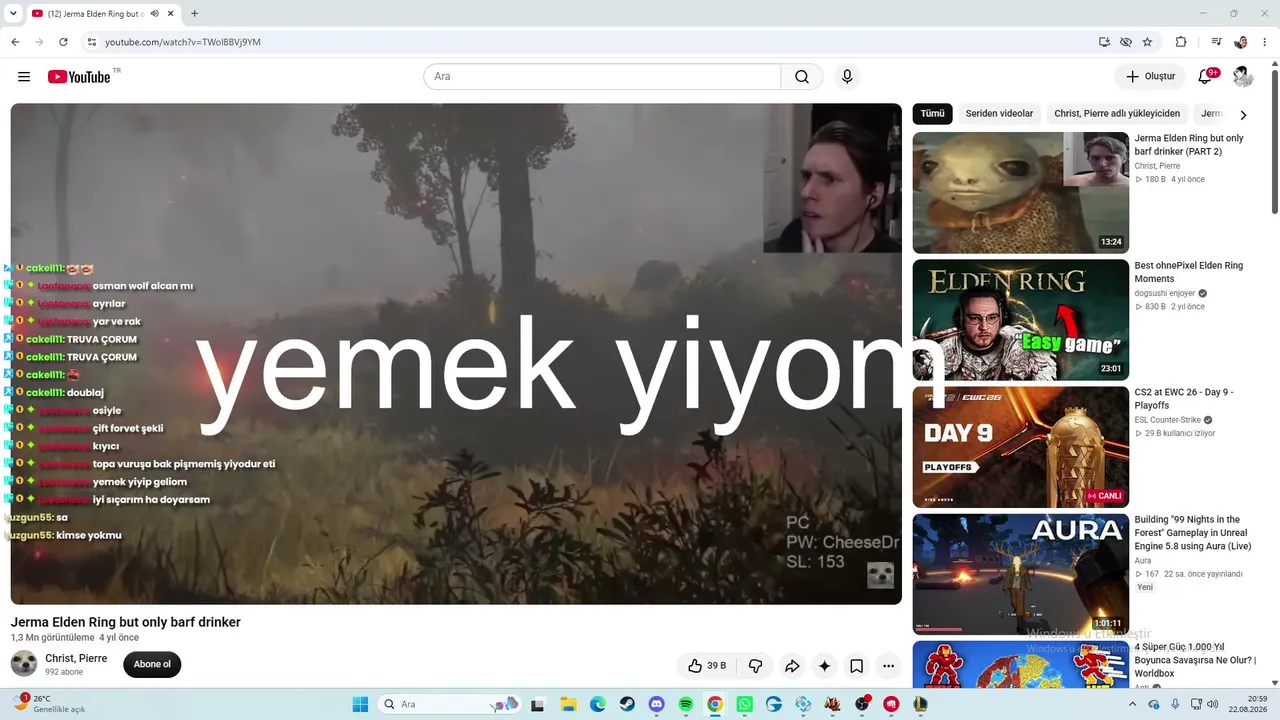This screenshot has height=720, width=1280.
Task: Open the weather widget showing 26°C
Action: (x=48, y=704)
